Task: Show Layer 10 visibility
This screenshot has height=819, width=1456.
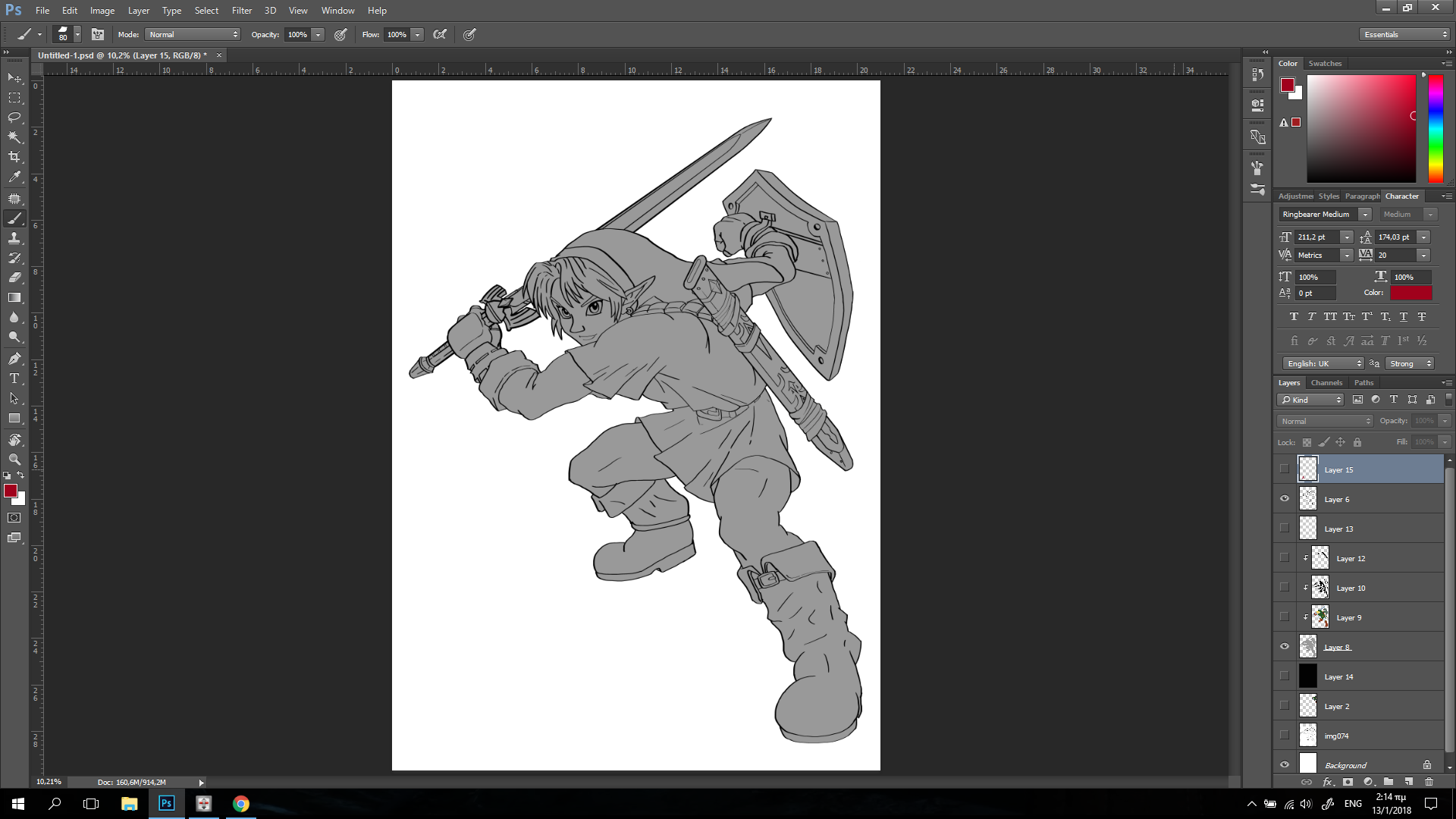Action: [x=1284, y=588]
